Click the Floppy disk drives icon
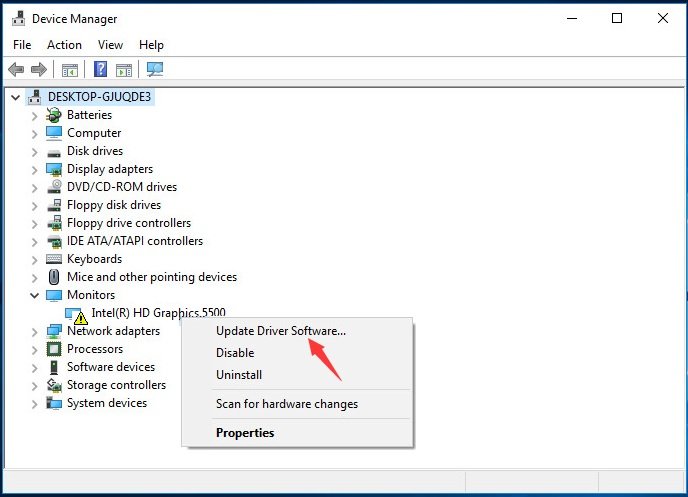The height and width of the screenshot is (497, 688). 54,205
